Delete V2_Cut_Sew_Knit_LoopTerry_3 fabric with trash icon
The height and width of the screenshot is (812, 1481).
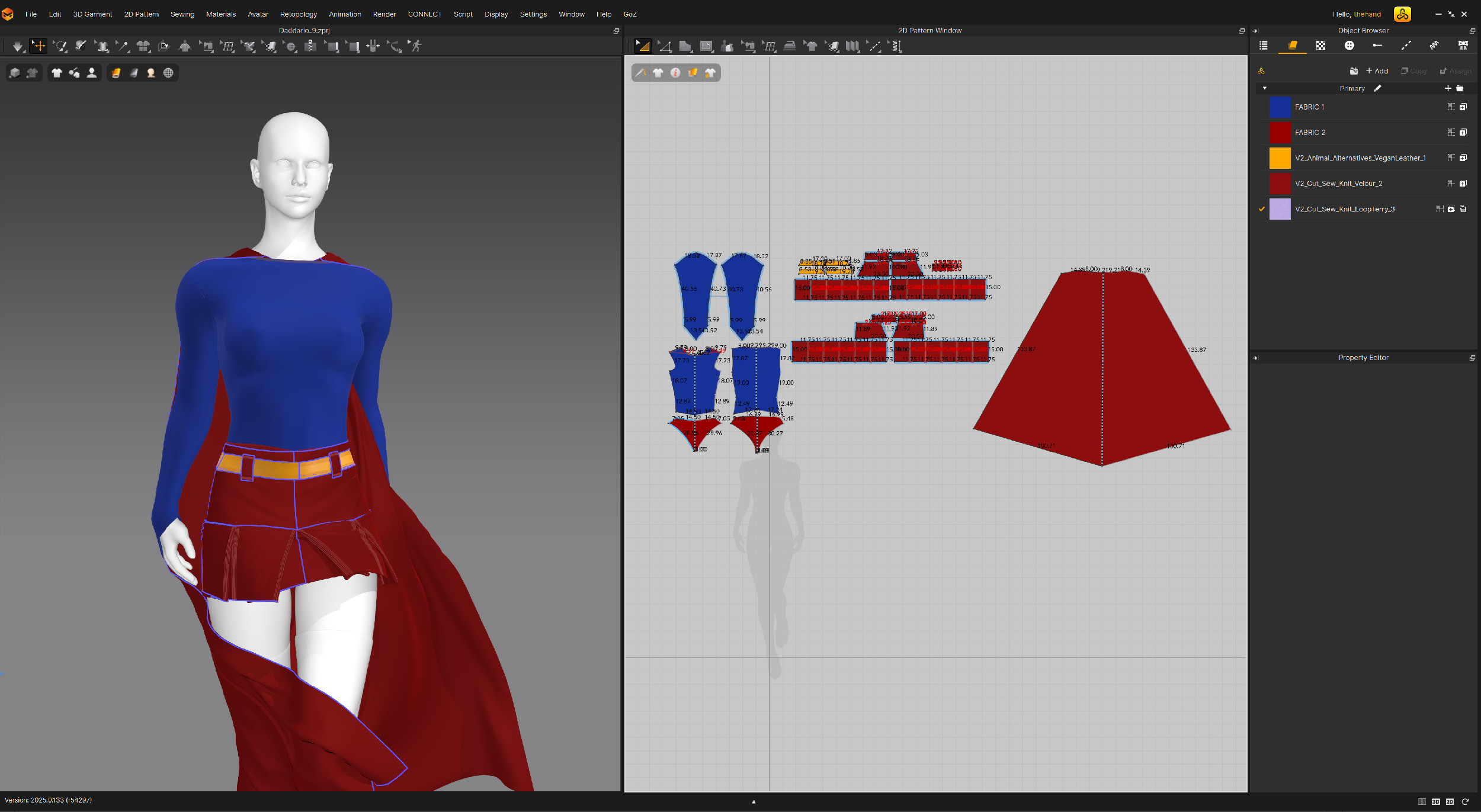tap(1463, 209)
